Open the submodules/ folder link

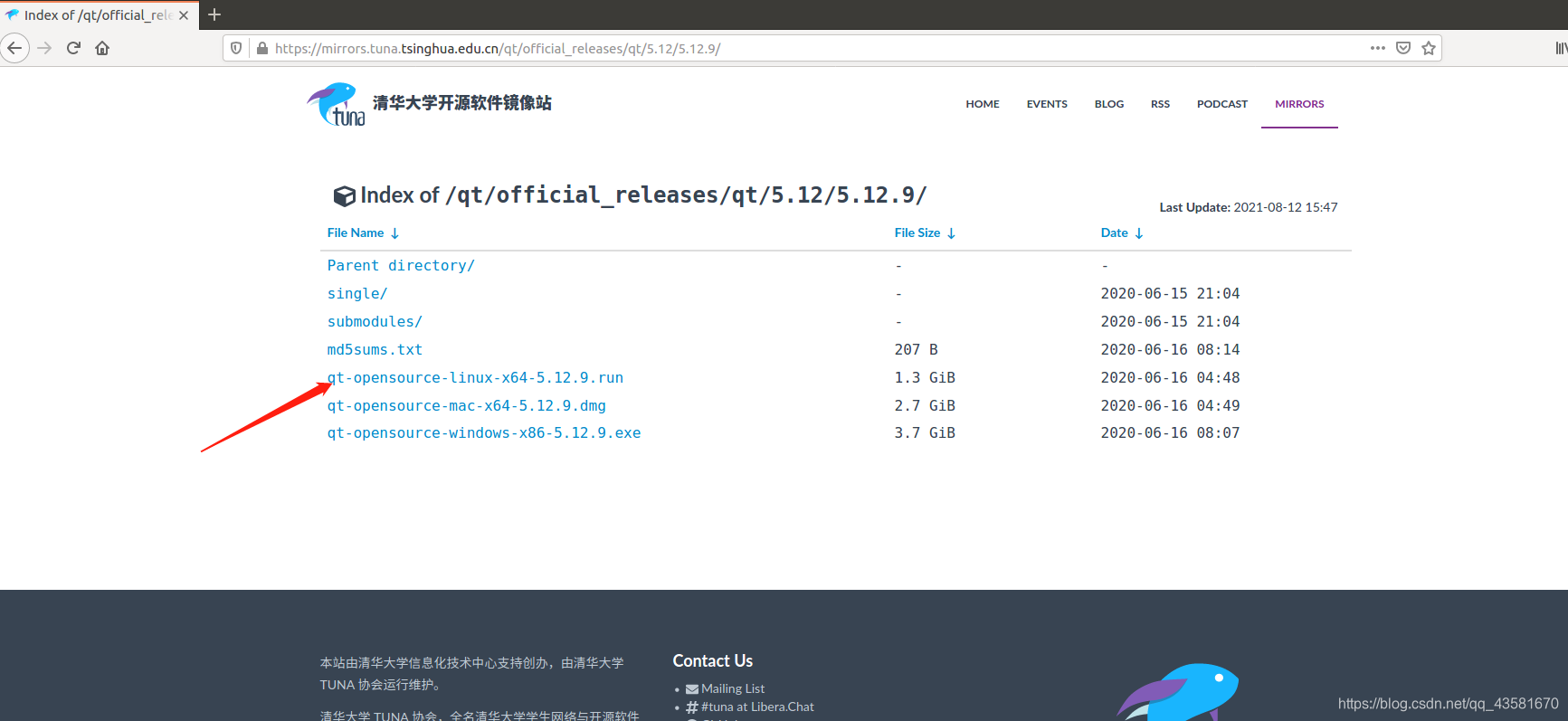[x=375, y=321]
